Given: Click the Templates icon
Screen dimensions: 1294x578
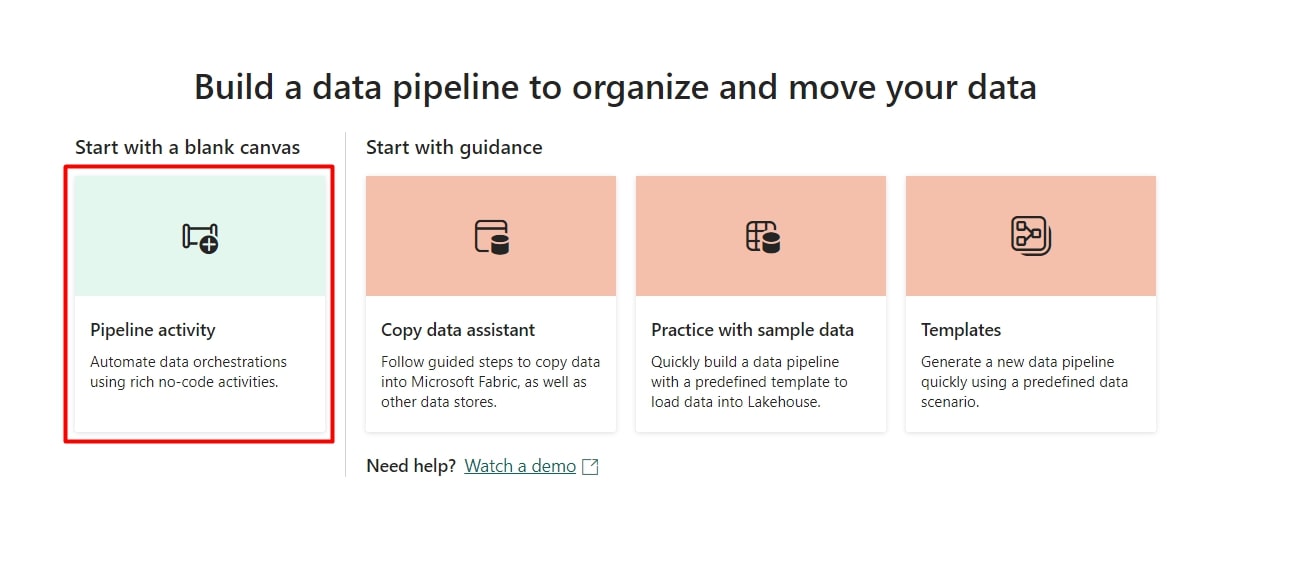Looking at the screenshot, I should (x=1031, y=236).
